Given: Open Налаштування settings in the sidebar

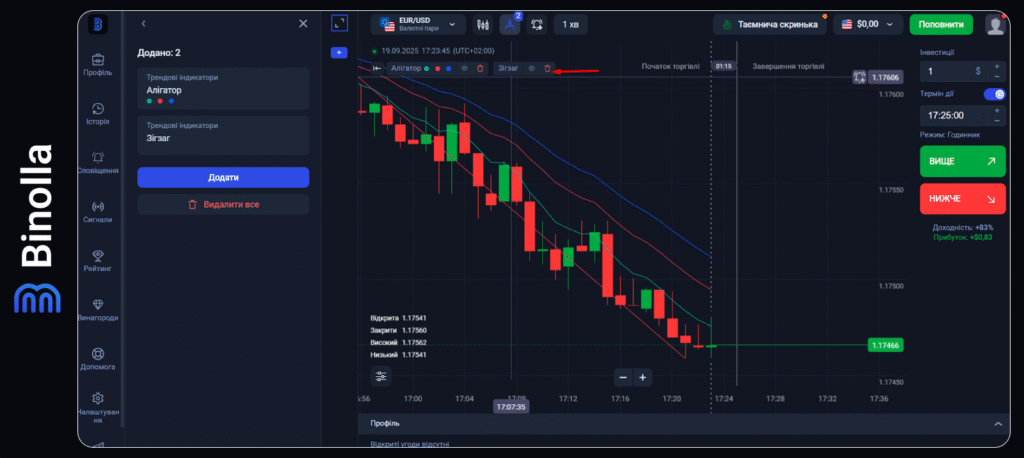Looking at the screenshot, I should (x=97, y=408).
